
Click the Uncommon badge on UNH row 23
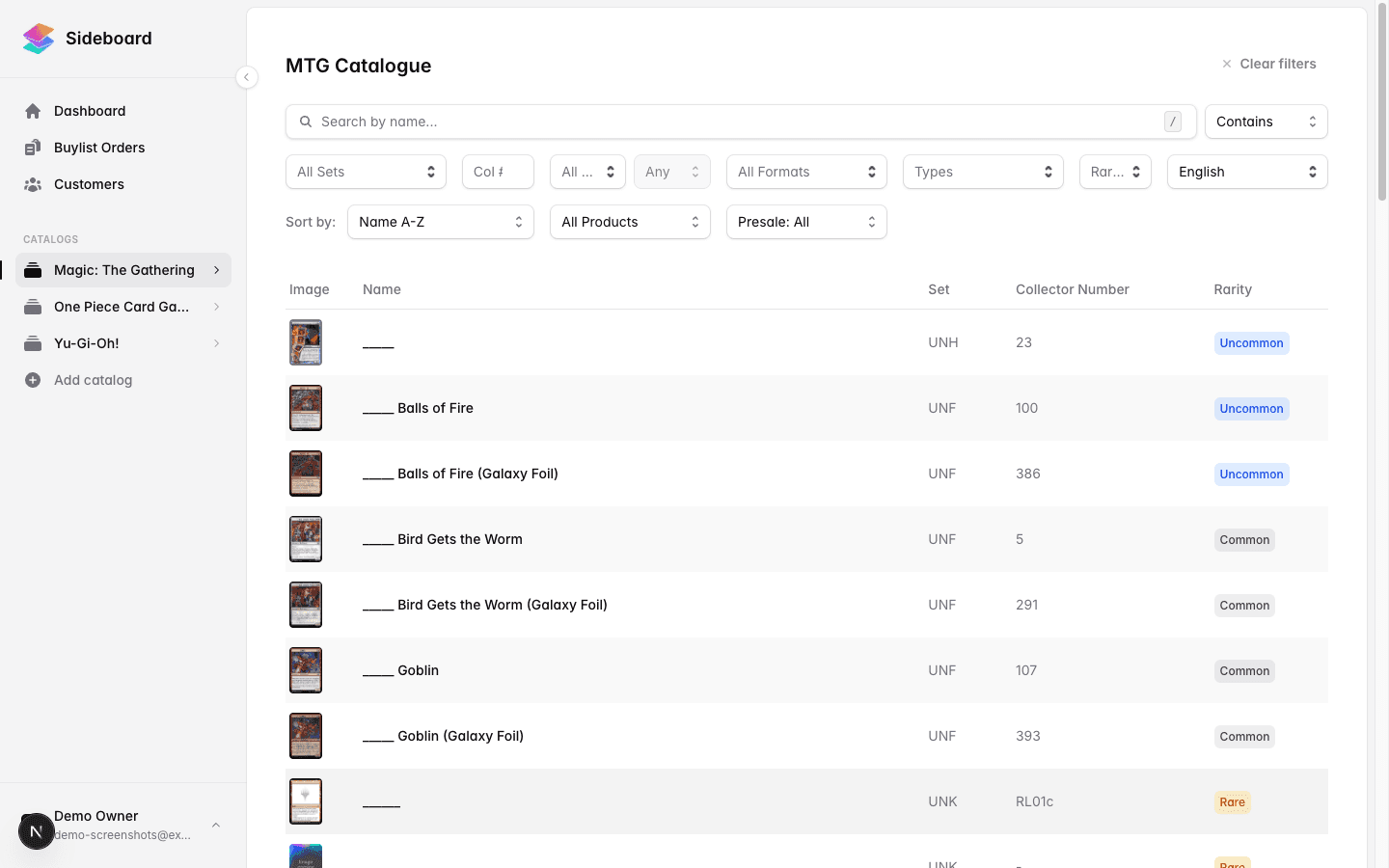click(x=1251, y=343)
